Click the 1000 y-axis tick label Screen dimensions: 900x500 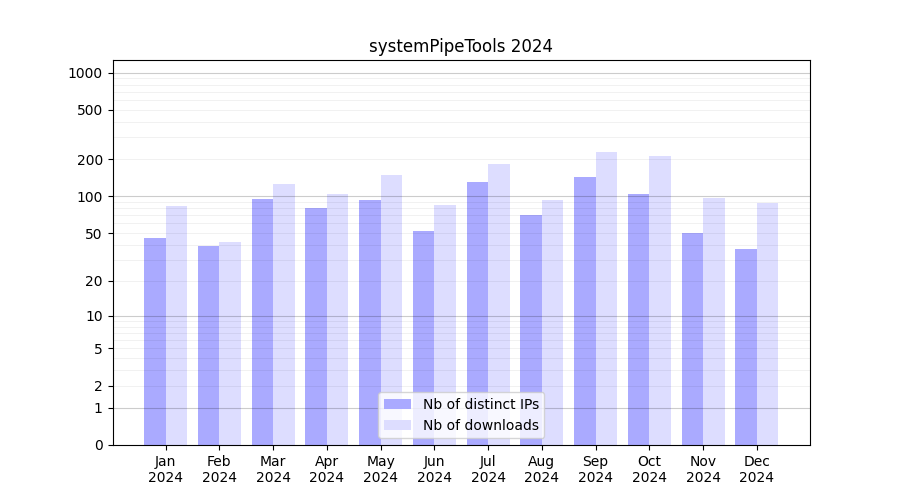84,73
